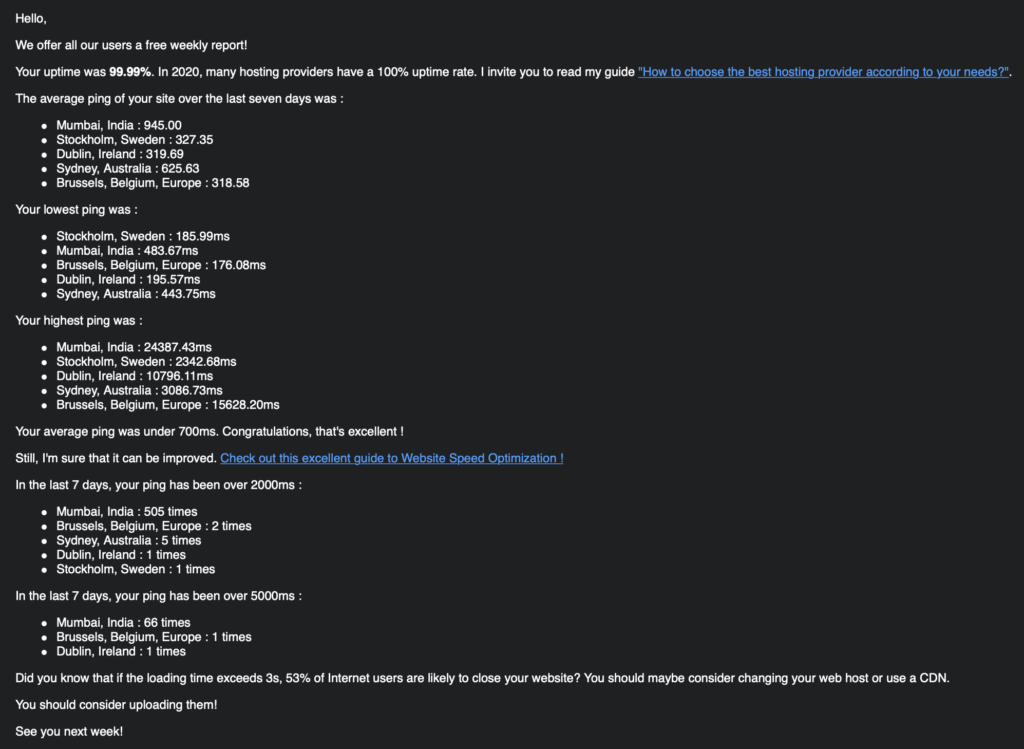1024x749 pixels.
Task: Click the Mumbai average ping 945.00 line
Action: click(119, 125)
